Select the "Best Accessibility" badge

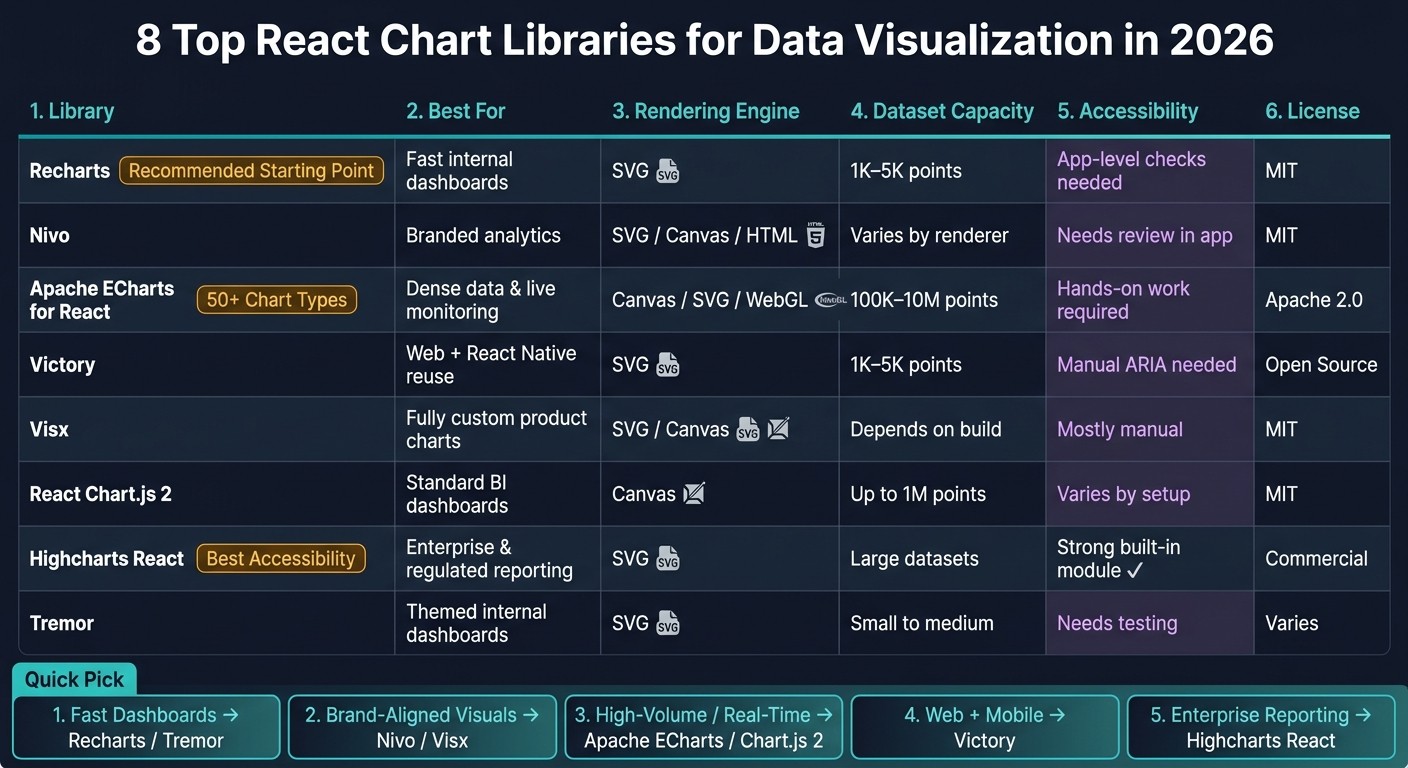(x=280, y=558)
